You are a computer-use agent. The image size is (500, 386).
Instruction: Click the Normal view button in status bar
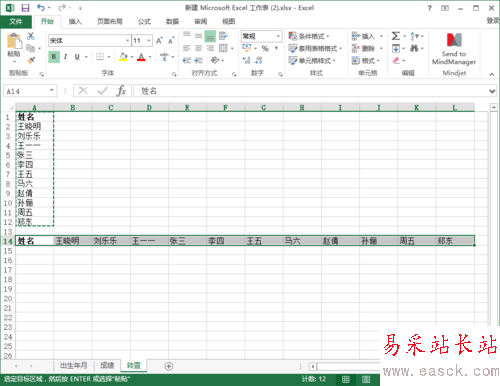(x=346, y=379)
